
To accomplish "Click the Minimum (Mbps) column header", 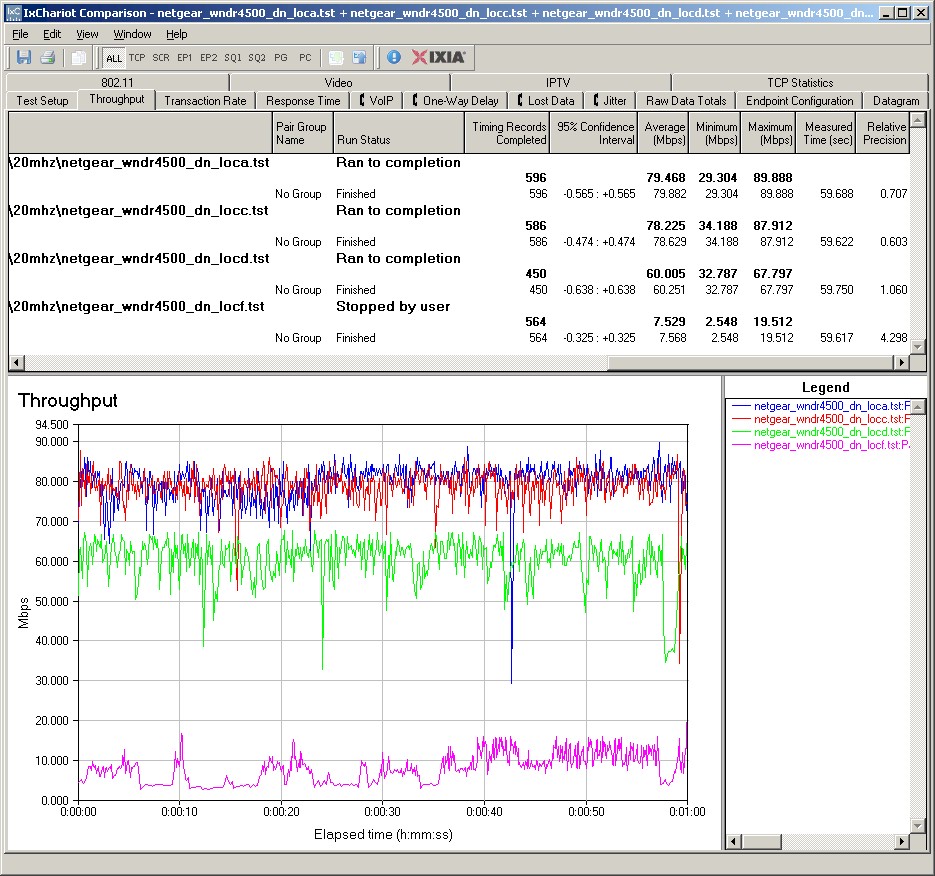I will pyautogui.click(x=715, y=133).
